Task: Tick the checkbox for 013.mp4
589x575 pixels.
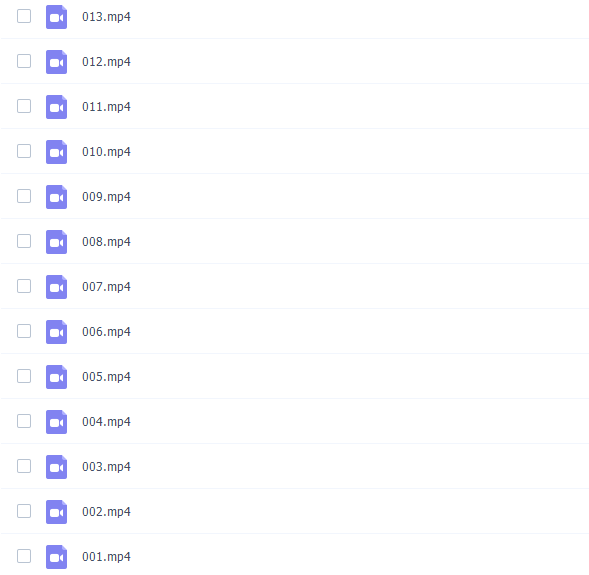Action: (24, 16)
